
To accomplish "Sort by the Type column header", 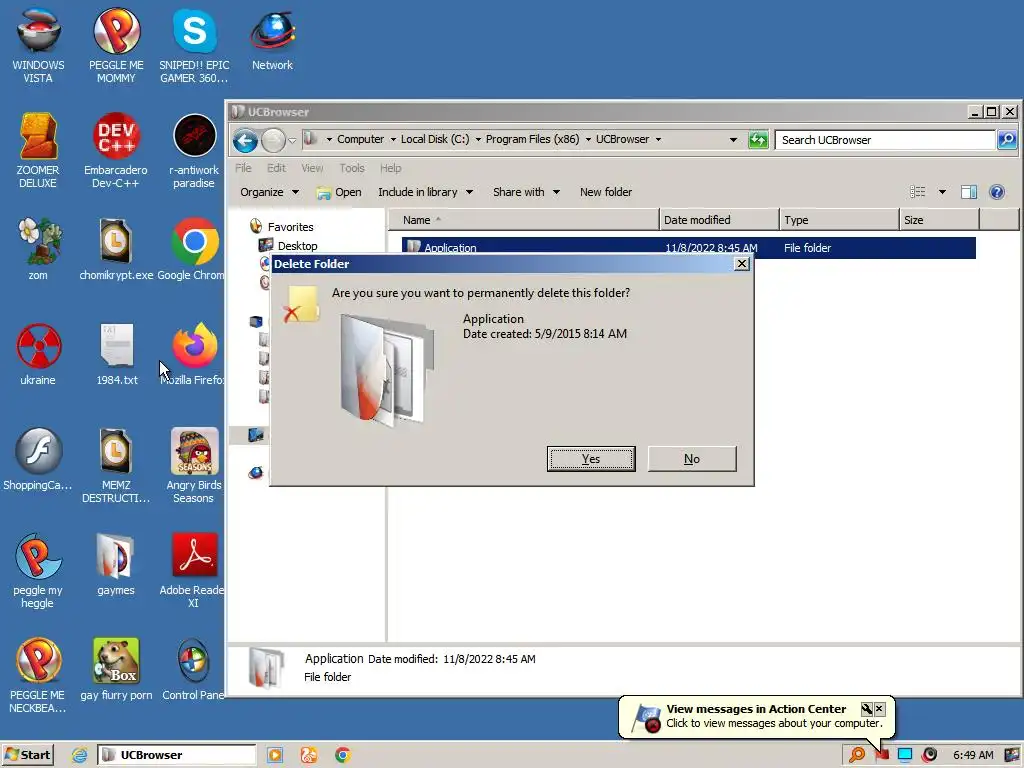I will click(x=839, y=220).
